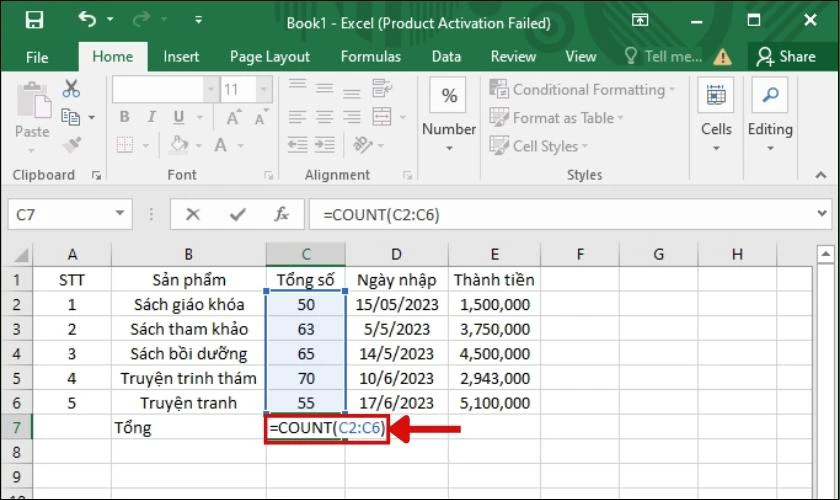Click the Insert Function fx button
The image size is (840, 500).
pos(281,214)
